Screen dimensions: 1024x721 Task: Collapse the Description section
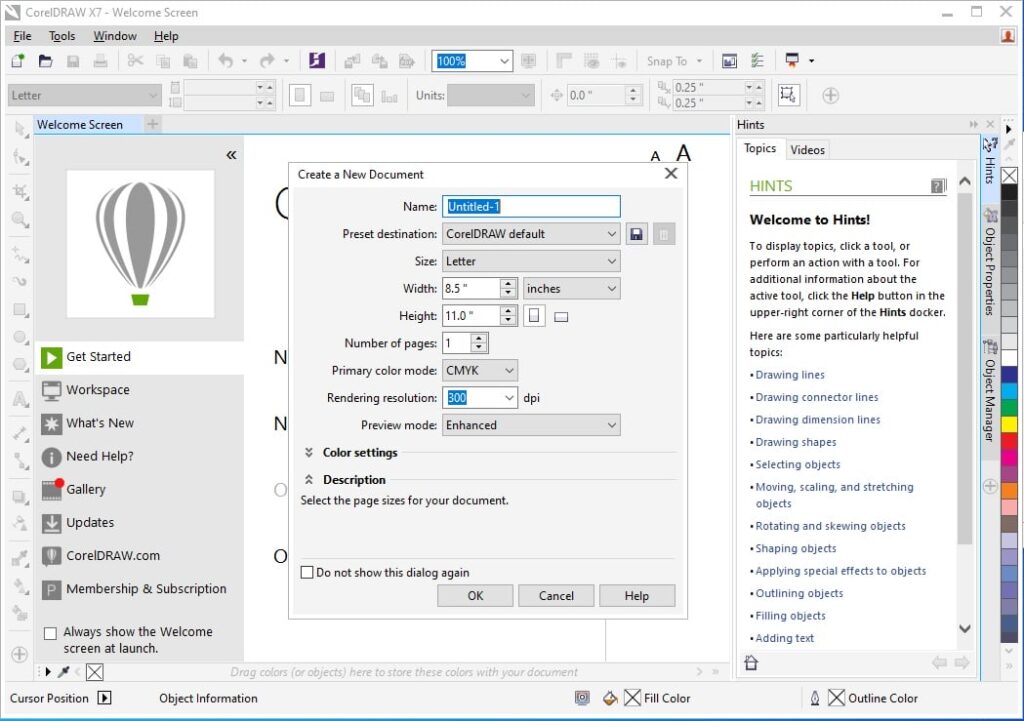coord(309,479)
